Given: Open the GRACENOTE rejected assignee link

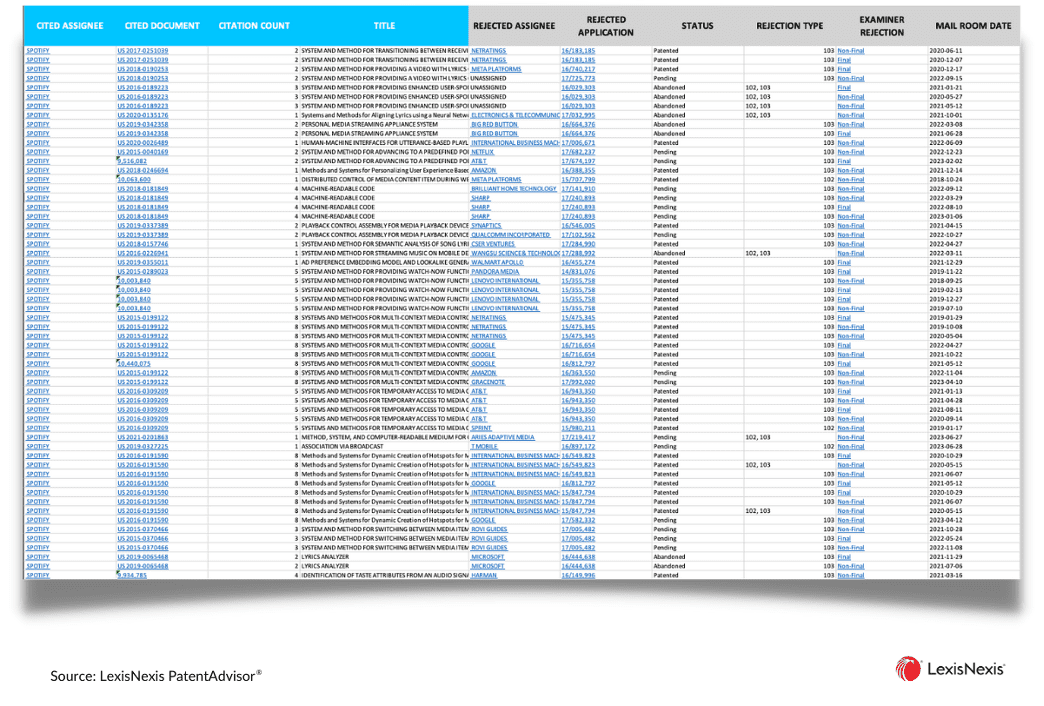Looking at the screenshot, I should click(x=488, y=382).
